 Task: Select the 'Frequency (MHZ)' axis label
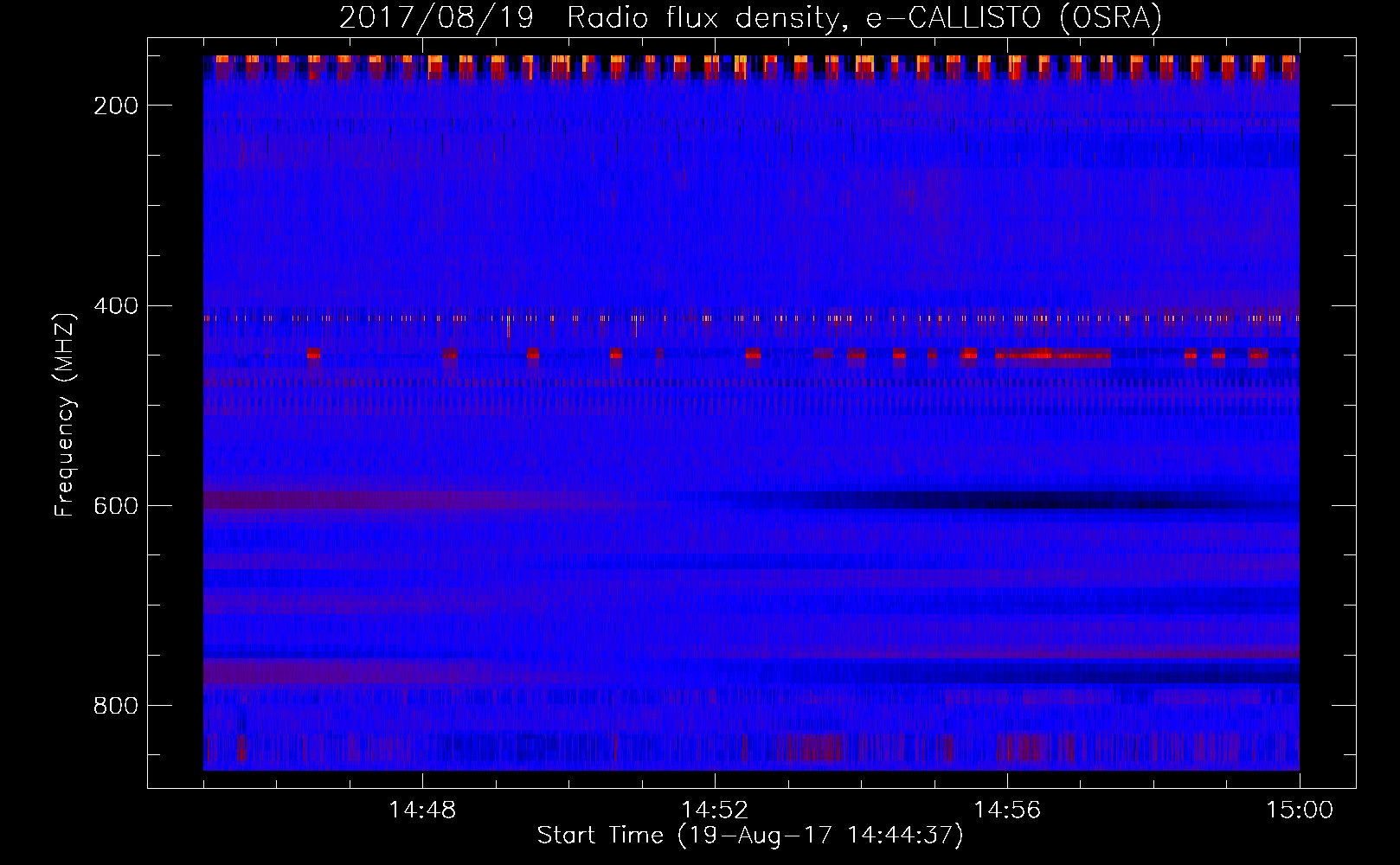click(x=65, y=414)
